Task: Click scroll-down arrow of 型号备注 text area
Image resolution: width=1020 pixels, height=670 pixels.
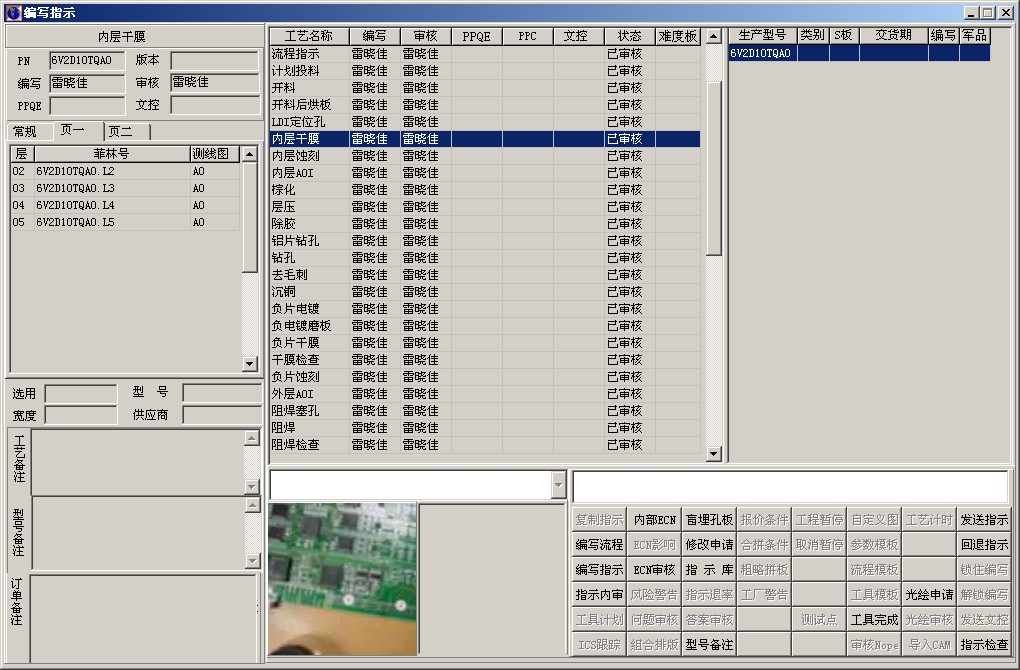Action: tap(252, 560)
